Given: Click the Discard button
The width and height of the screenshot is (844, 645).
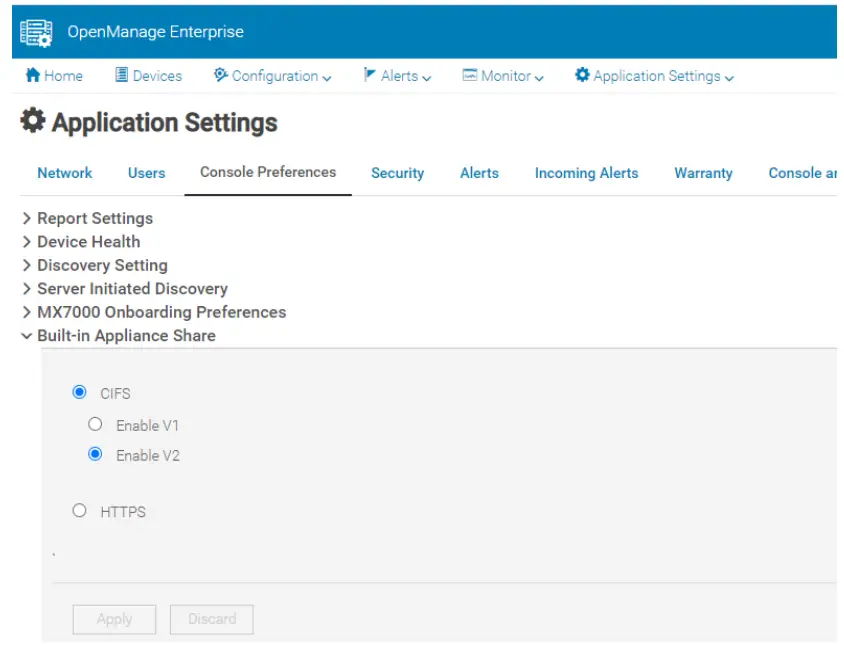Looking at the screenshot, I should (211, 619).
